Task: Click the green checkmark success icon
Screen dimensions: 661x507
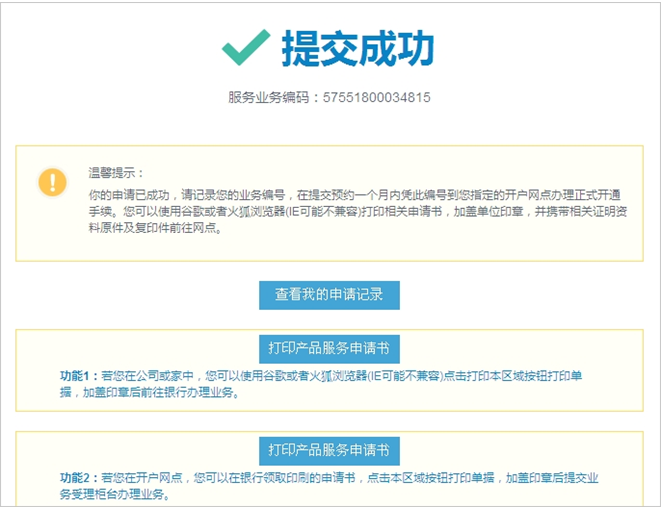Action: [246, 47]
